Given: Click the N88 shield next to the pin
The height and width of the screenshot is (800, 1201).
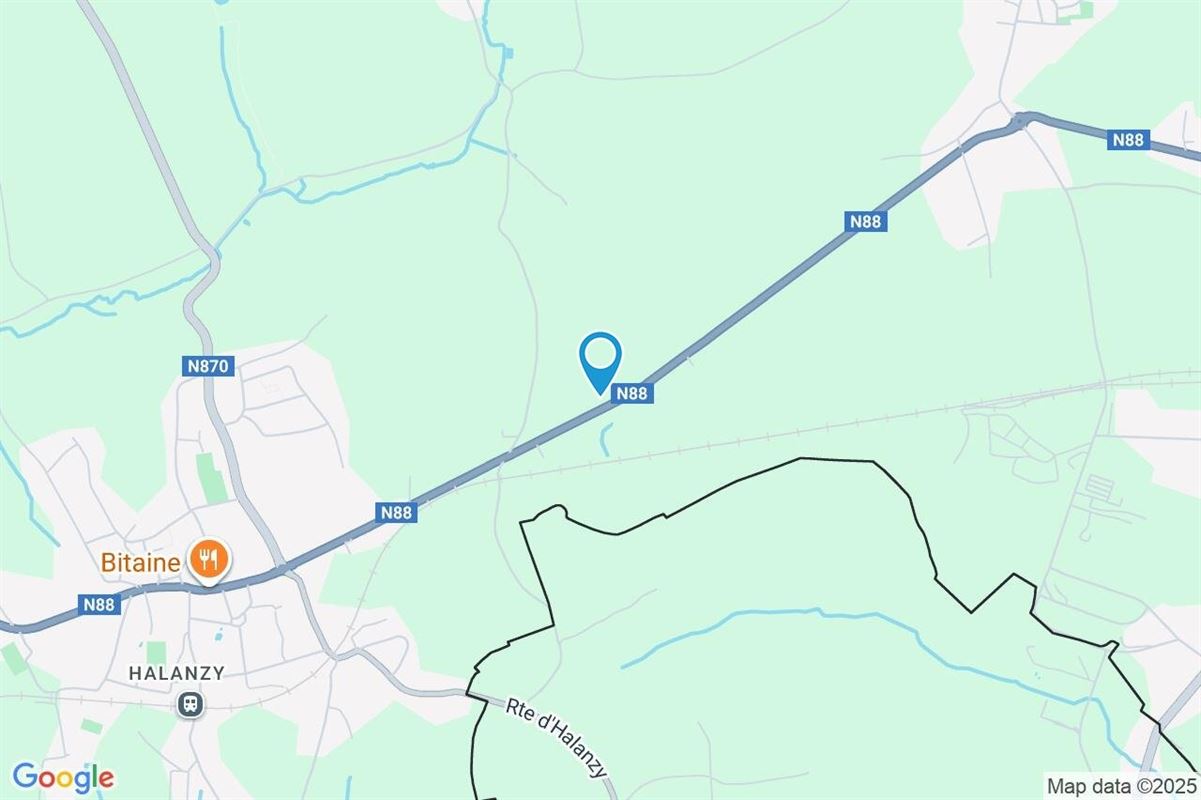Looking at the screenshot, I should tap(632, 394).
